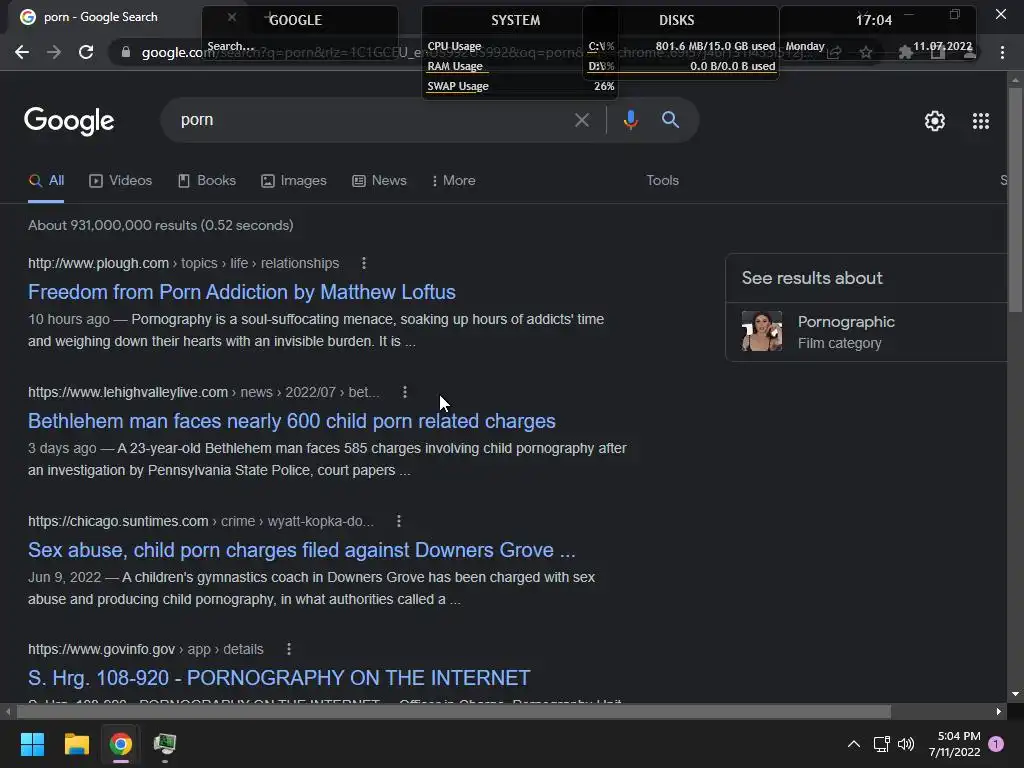
Task: Click the SYSTEM widget header
Action: (x=515, y=20)
